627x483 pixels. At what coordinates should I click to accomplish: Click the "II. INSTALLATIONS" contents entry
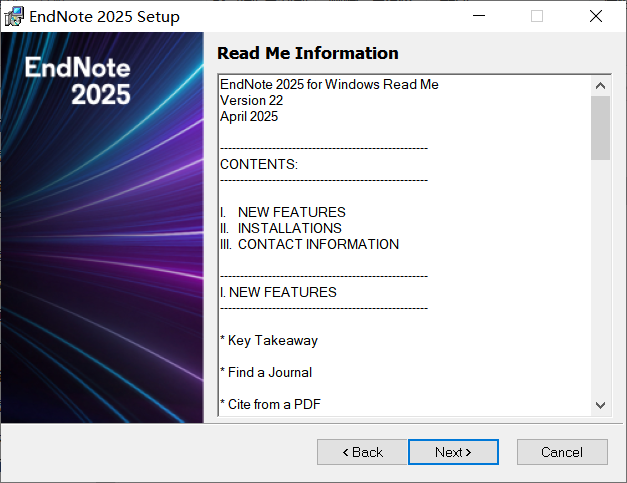point(281,228)
